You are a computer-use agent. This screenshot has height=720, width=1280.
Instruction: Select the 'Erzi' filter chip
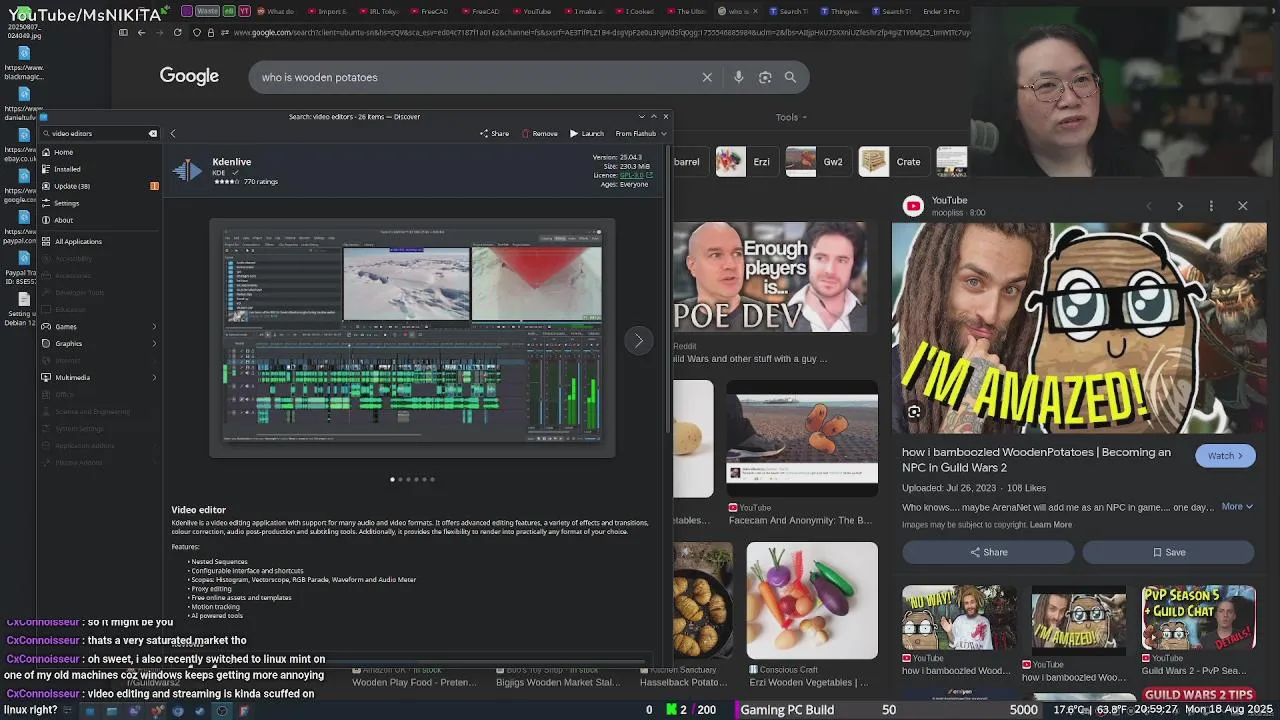pyautogui.click(x=748, y=162)
